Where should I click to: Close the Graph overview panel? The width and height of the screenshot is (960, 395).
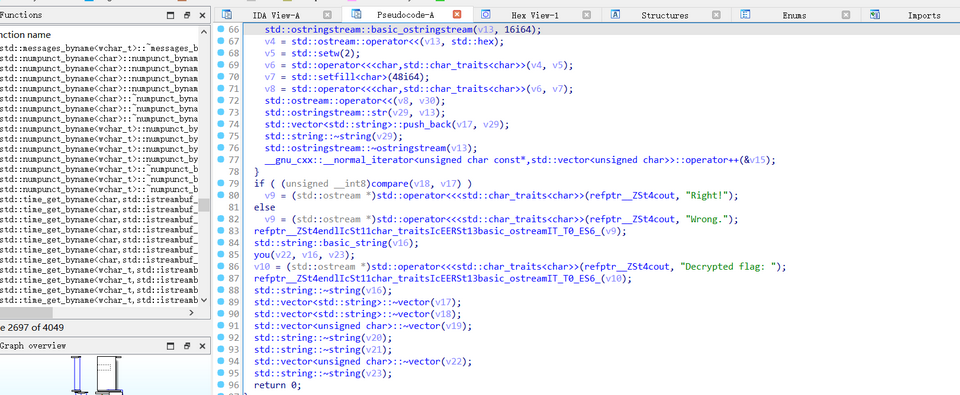point(202,346)
